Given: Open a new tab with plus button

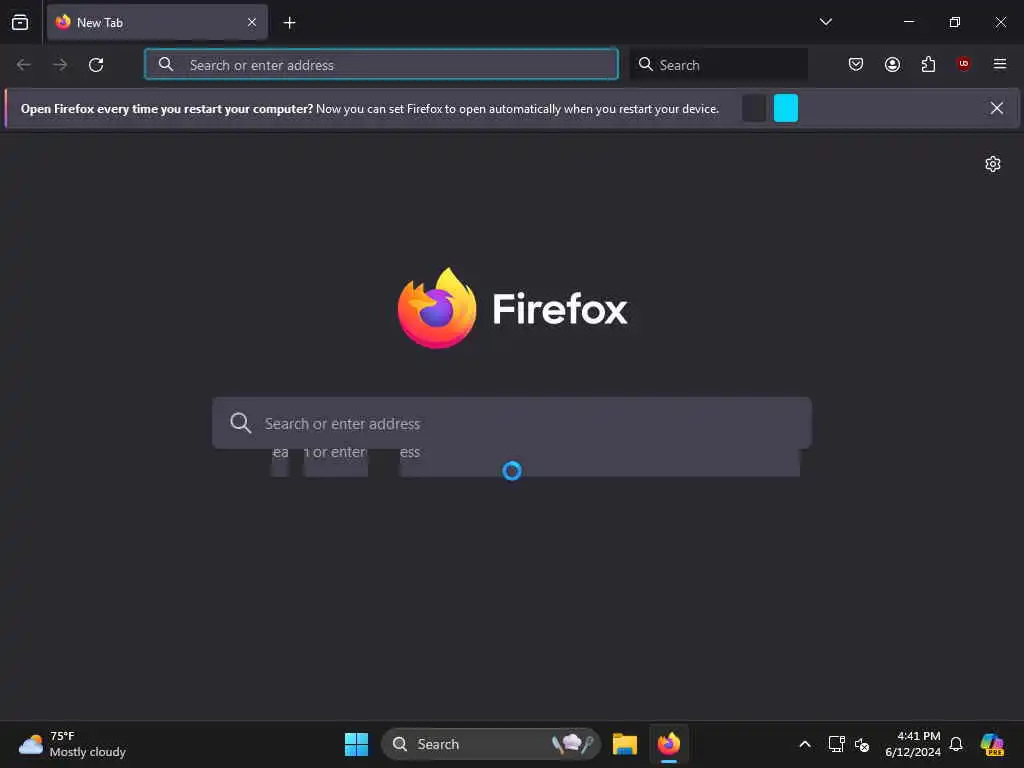Looking at the screenshot, I should [x=289, y=23].
